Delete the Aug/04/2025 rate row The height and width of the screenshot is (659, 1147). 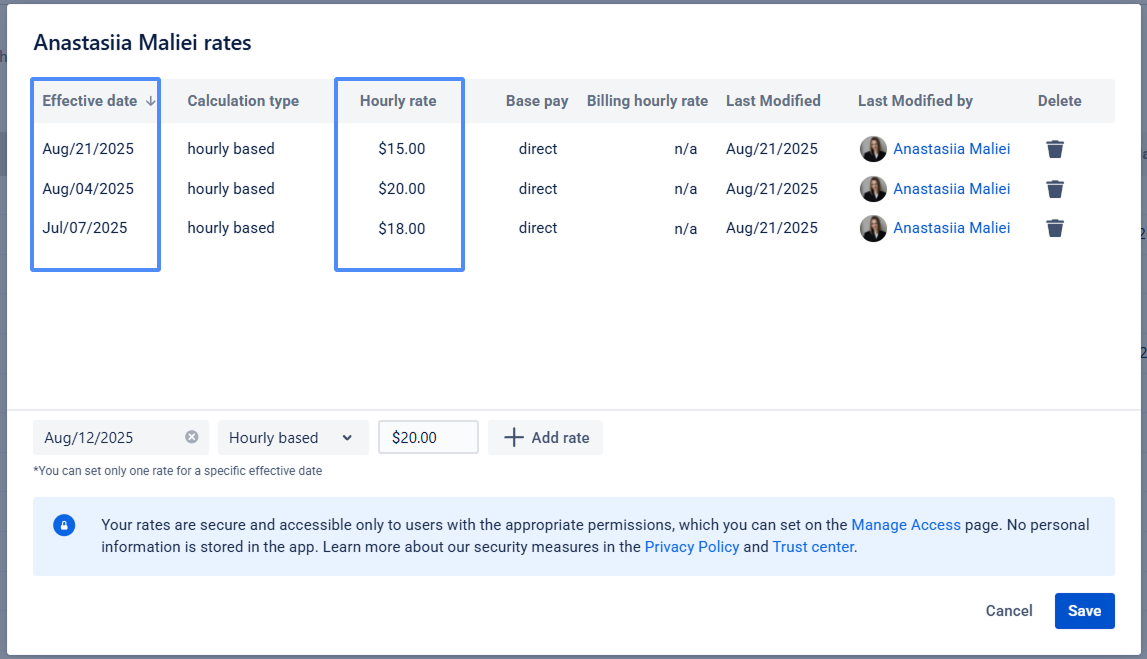(x=1055, y=189)
